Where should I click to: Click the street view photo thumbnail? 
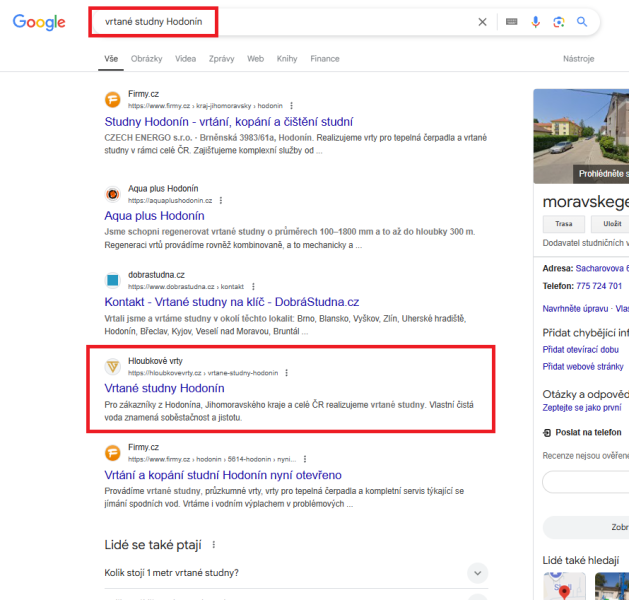tap(581, 136)
